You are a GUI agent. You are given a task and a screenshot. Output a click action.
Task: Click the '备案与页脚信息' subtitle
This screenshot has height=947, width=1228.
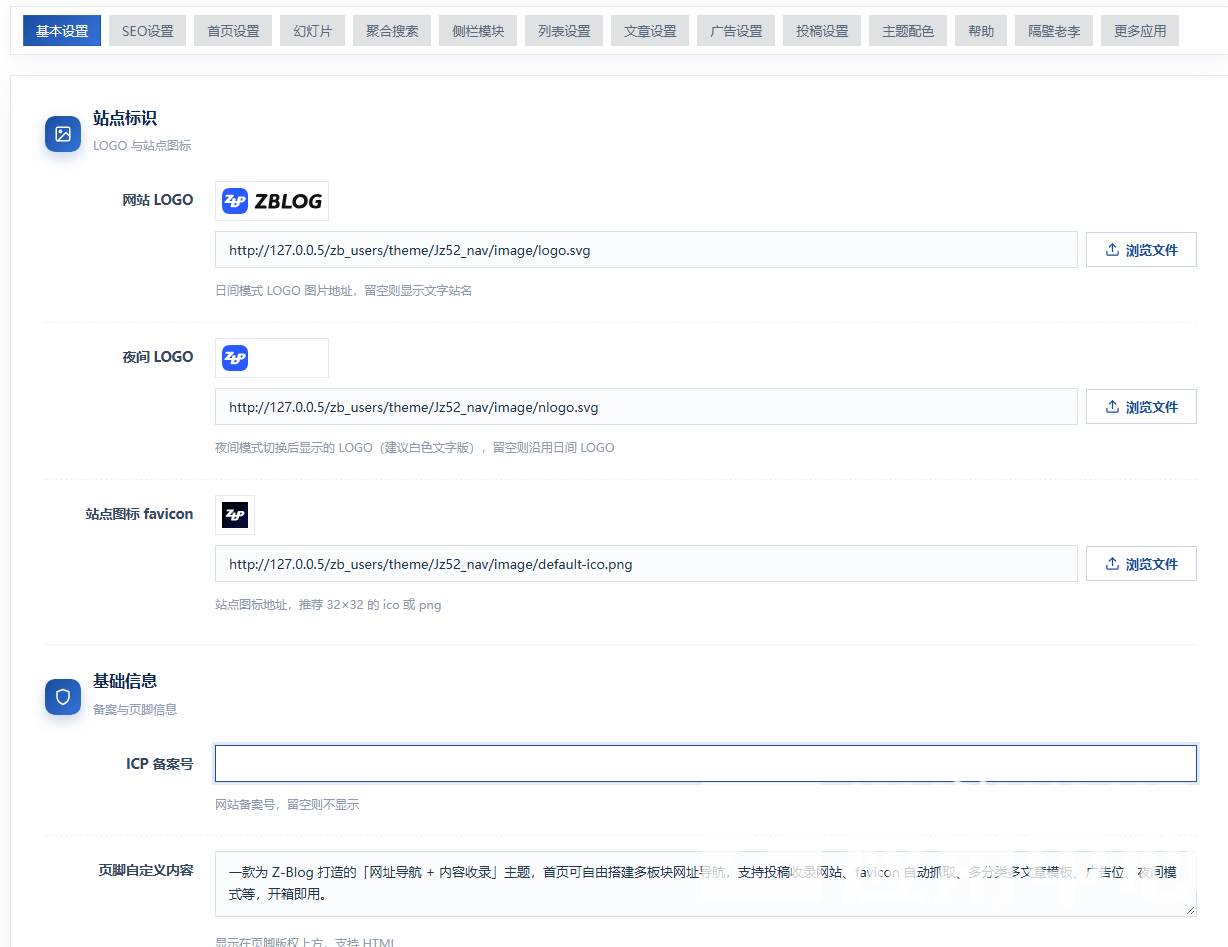tap(135, 709)
